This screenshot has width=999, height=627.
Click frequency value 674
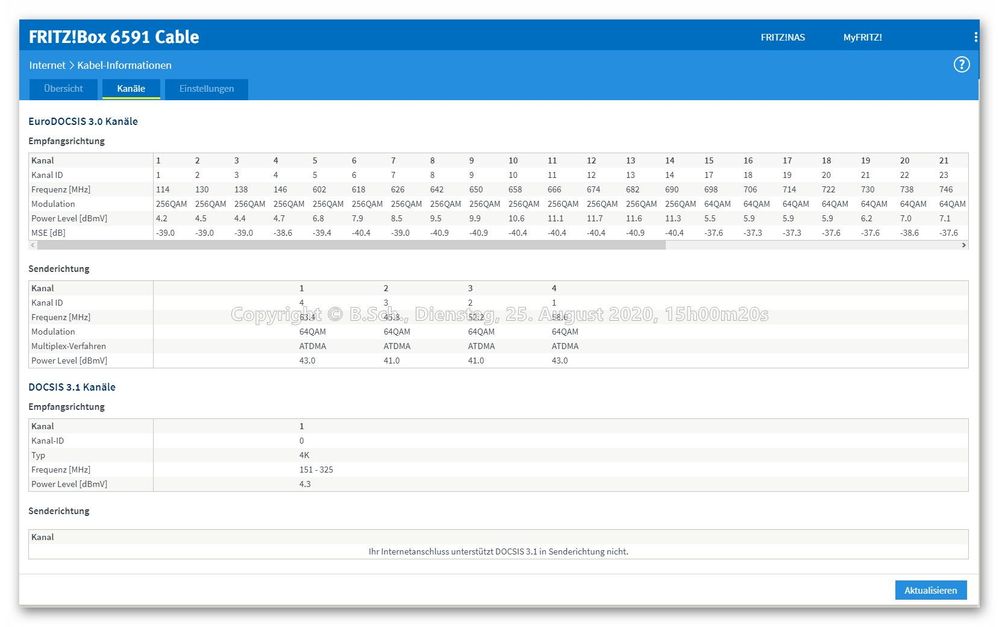coord(593,189)
